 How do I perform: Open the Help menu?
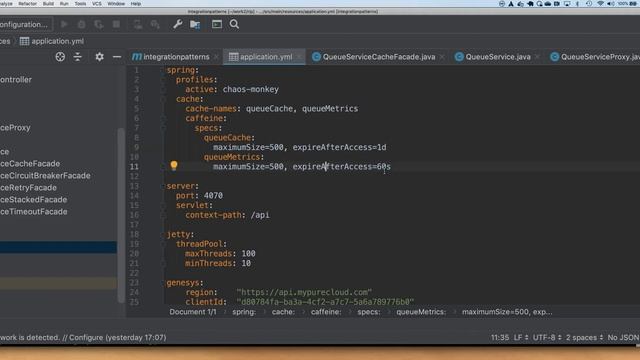136,4
